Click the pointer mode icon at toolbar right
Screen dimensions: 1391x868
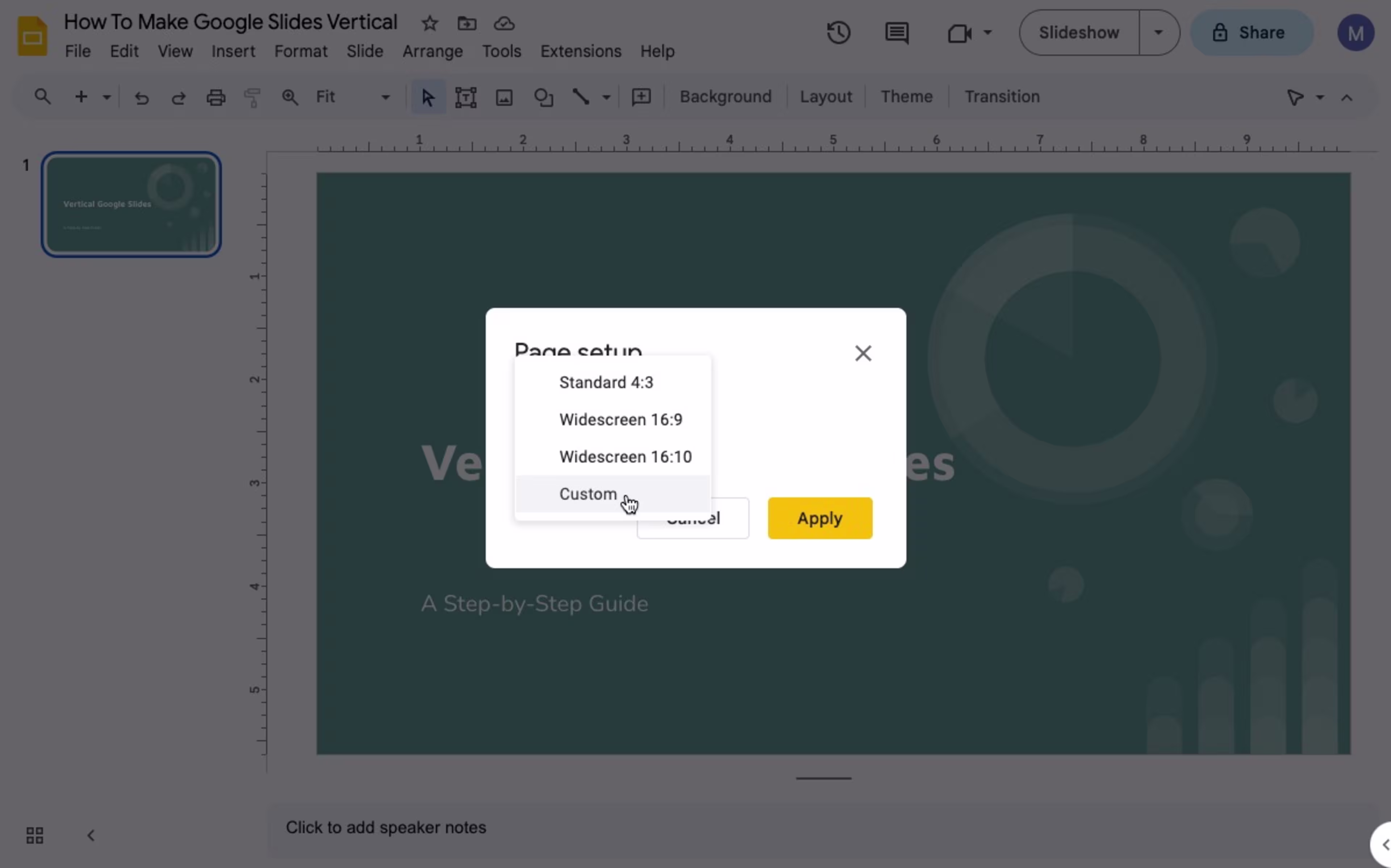coord(1295,97)
